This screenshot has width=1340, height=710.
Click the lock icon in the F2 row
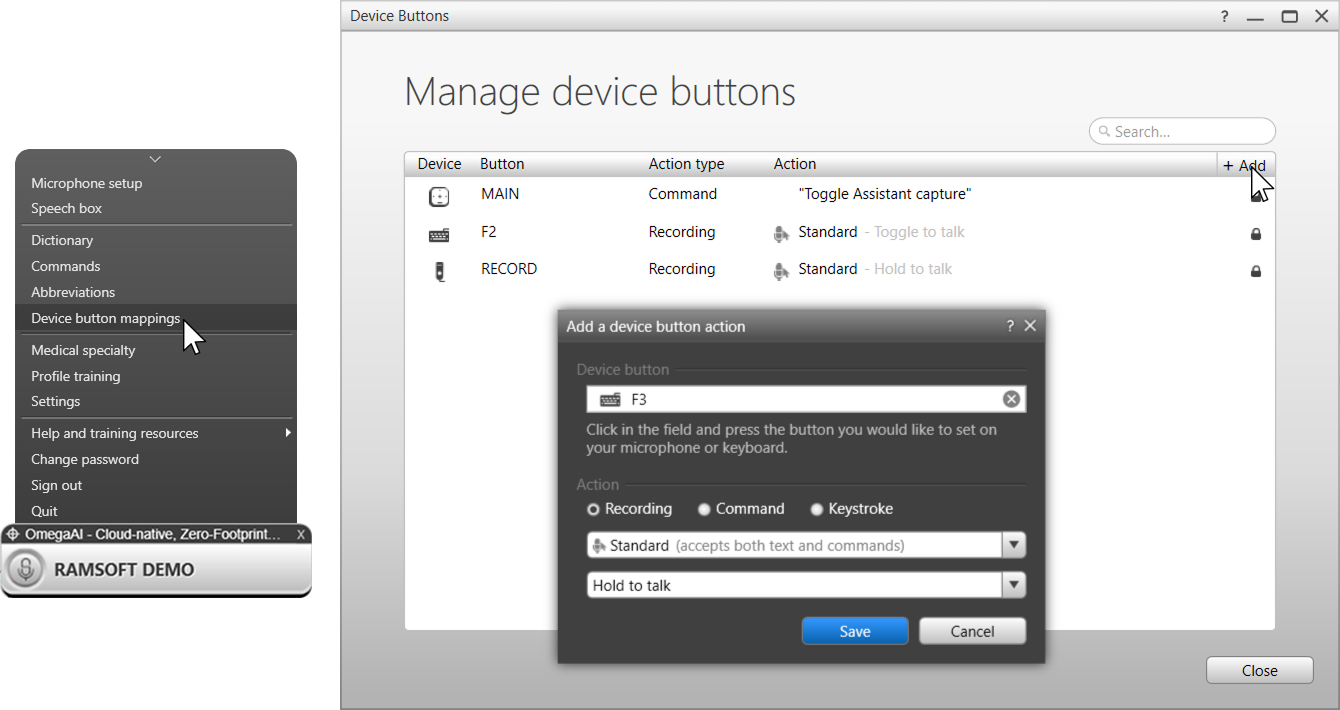pyautogui.click(x=1256, y=234)
